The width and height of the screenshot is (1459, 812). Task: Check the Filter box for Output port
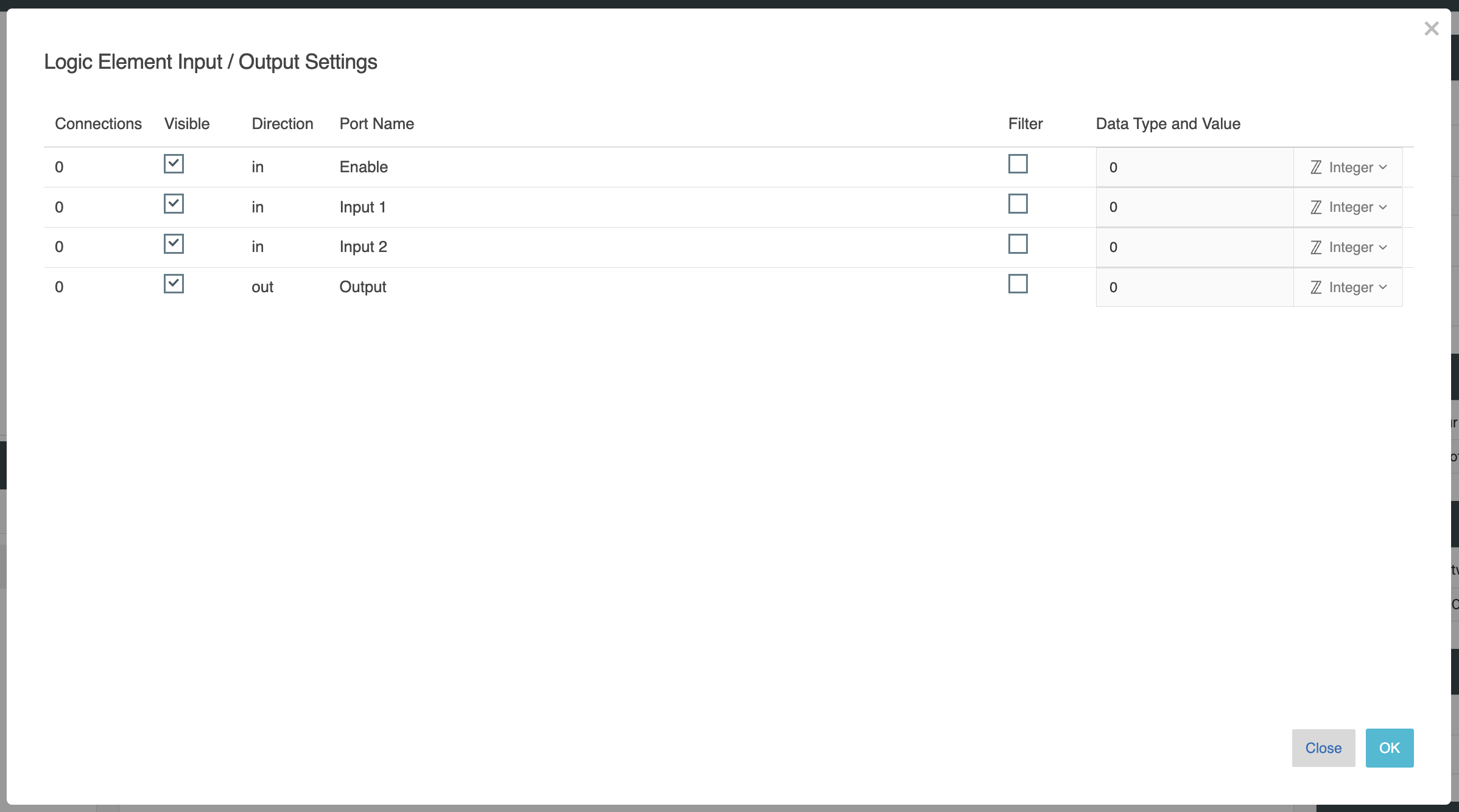pos(1018,284)
